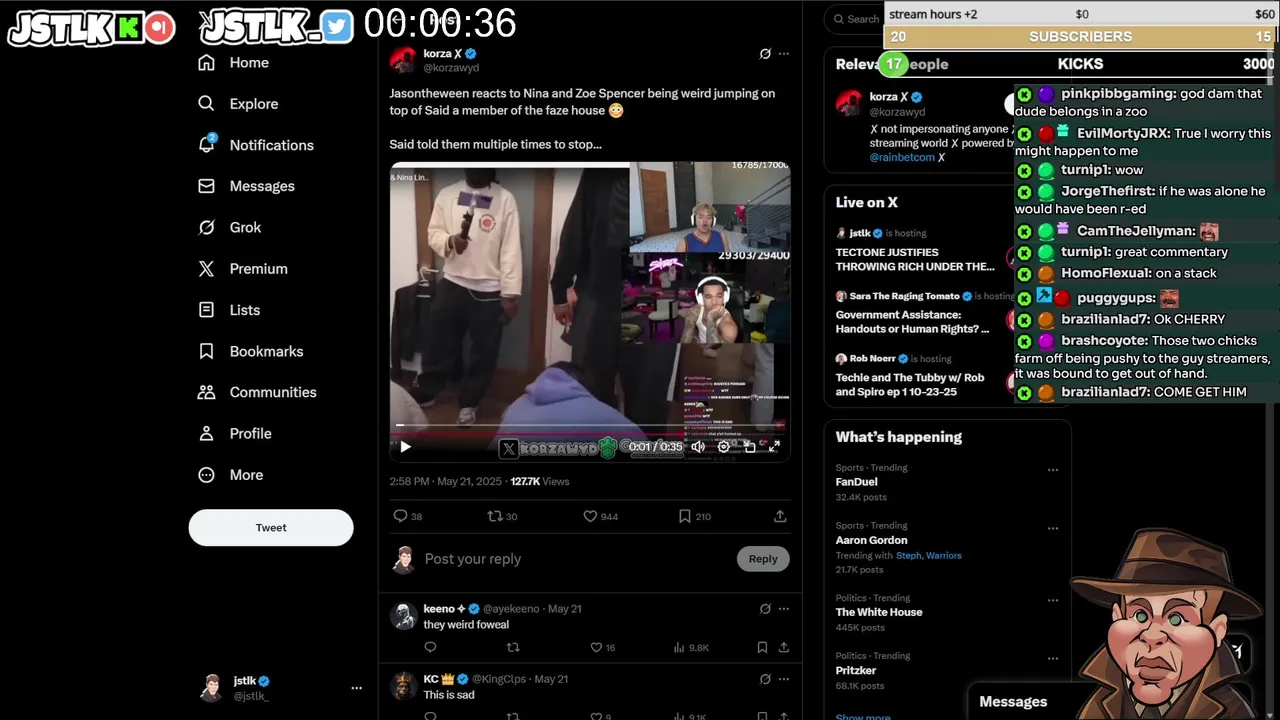Open jstlk's live TECTONE JUSTIFIES broadcast

tap(915, 260)
